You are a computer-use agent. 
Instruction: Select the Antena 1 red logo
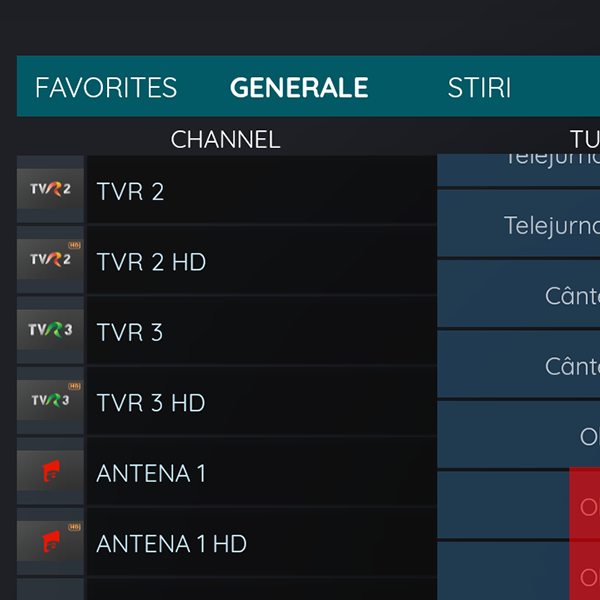pyautogui.click(x=50, y=471)
